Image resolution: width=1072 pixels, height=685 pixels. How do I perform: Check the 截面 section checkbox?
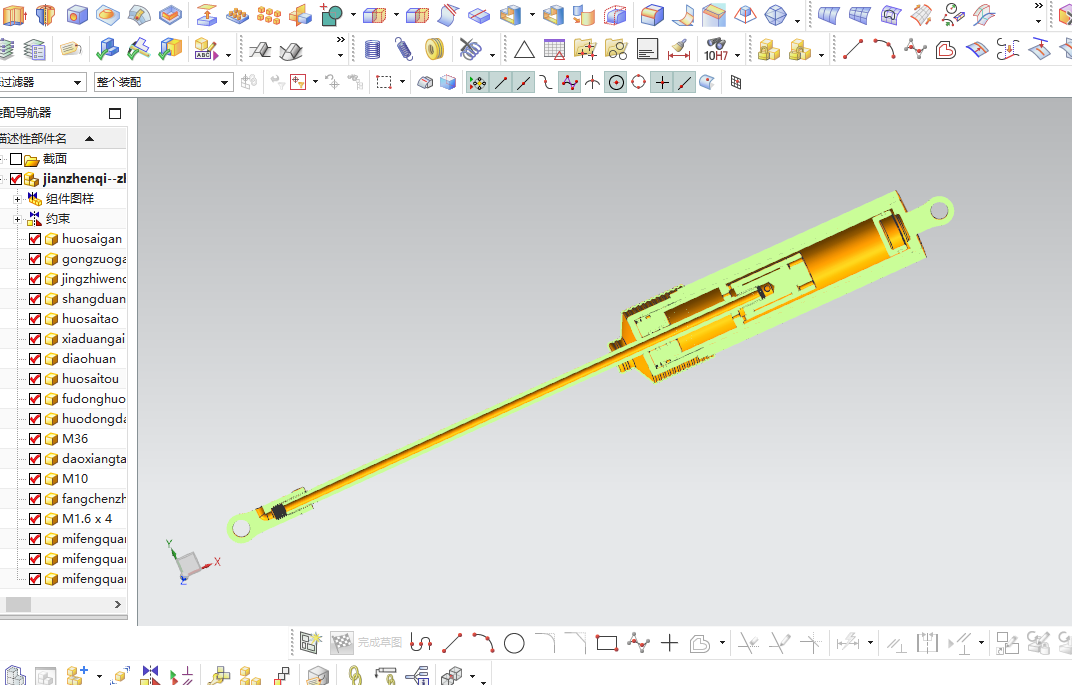click(x=16, y=159)
